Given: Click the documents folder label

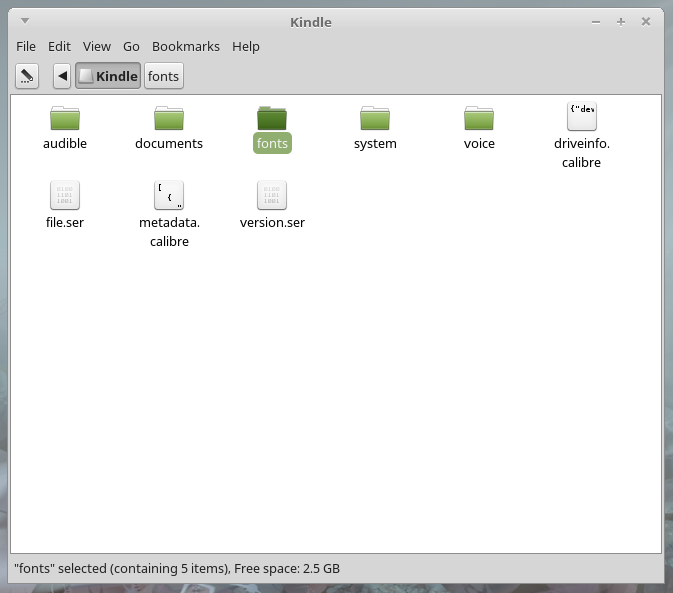Looking at the screenshot, I should click(x=169, y=143).
